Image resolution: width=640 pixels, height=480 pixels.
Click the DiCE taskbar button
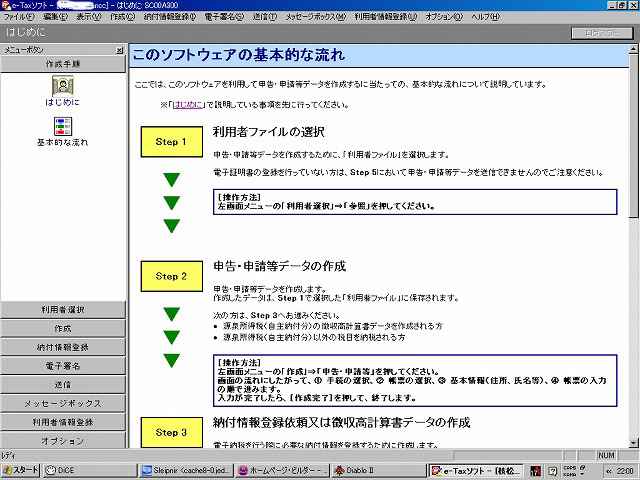pyautogui.click(x=90, y=471)
